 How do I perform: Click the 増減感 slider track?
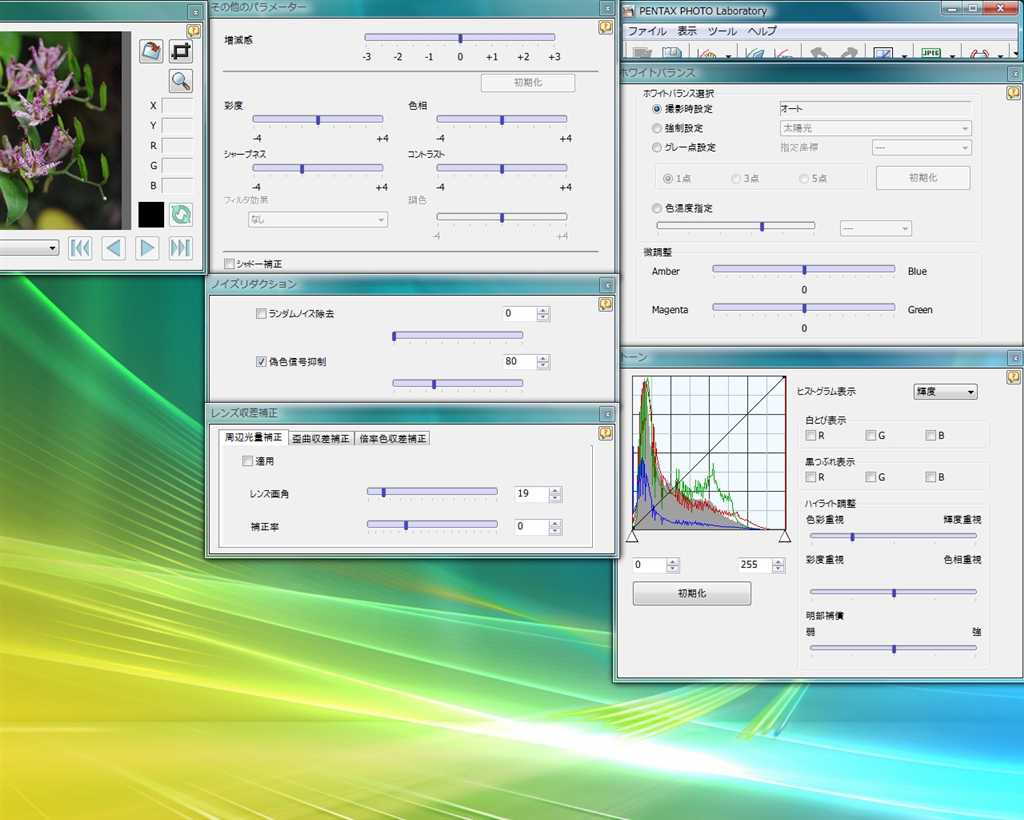pyautogui.click(x=460, y=38)
